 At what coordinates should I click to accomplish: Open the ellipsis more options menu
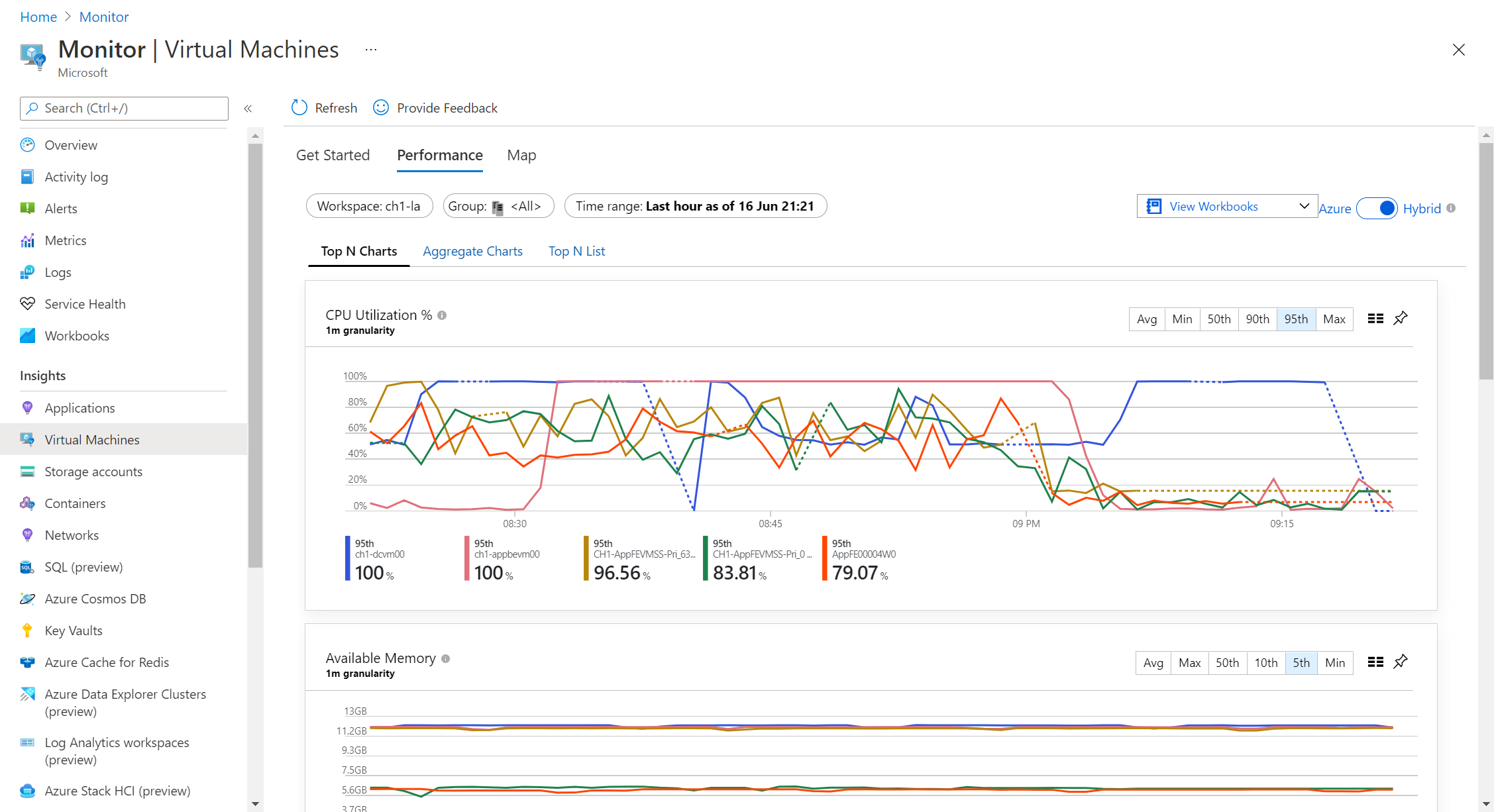coord(371,50)
